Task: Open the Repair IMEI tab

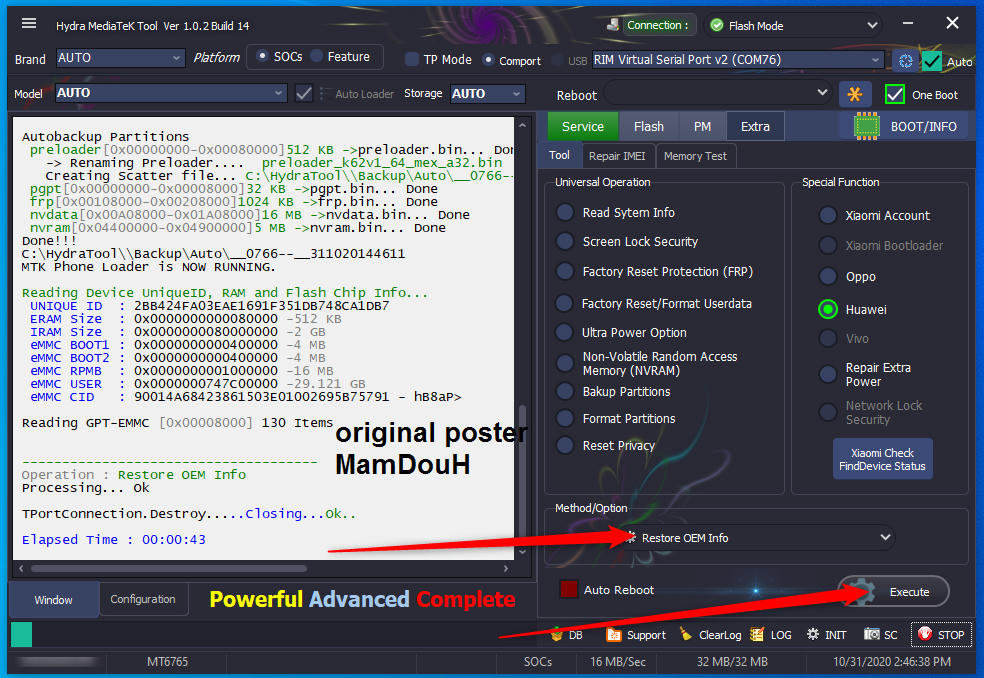Action: click(617, 156)
